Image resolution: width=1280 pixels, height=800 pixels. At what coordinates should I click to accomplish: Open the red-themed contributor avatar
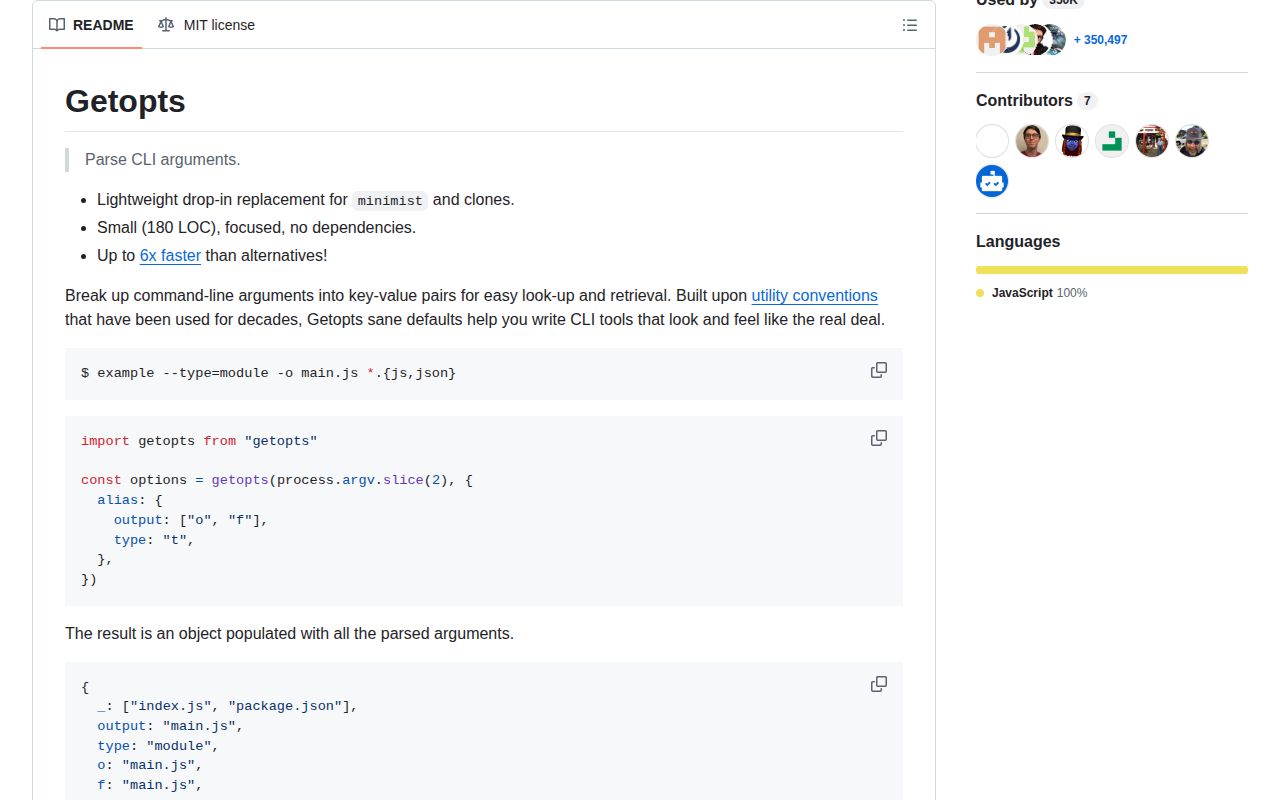point(1152,141)
